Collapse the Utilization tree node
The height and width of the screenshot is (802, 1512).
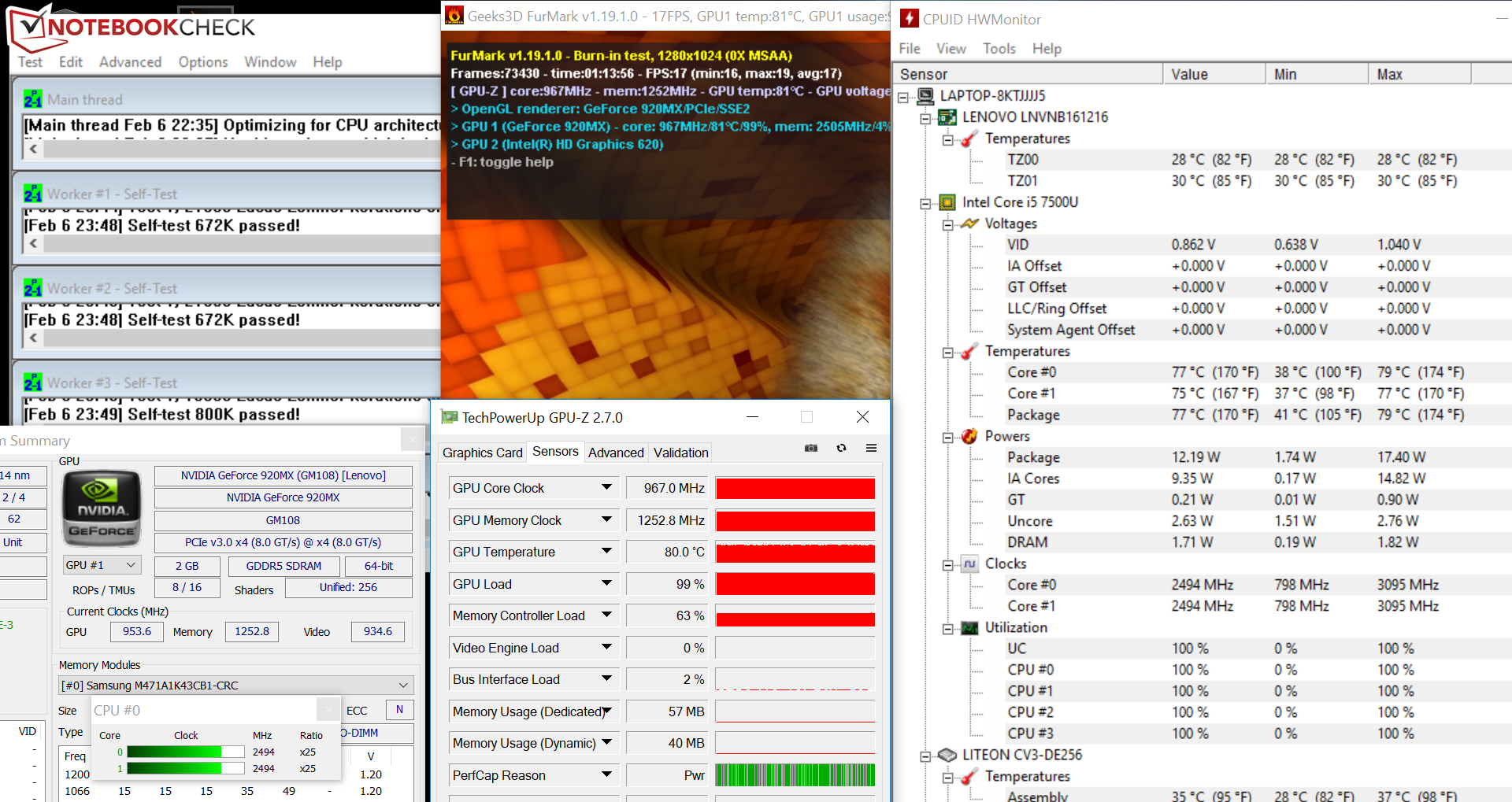947,628
